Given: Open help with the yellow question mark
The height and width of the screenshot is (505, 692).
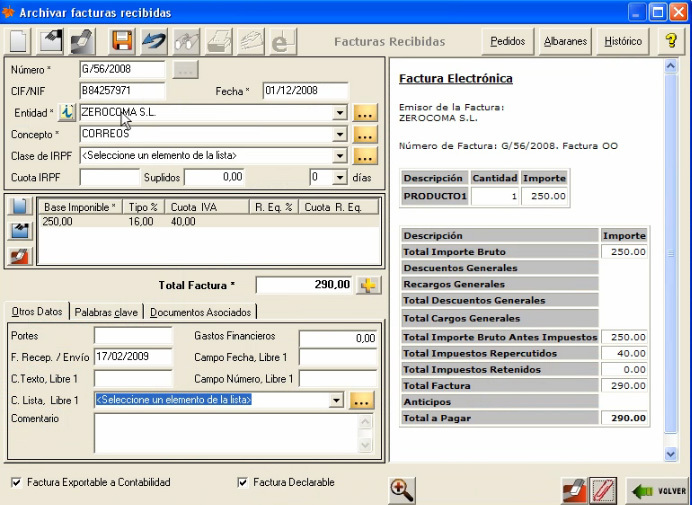Looking at the screenshot, I should click(x=671, y=41).
